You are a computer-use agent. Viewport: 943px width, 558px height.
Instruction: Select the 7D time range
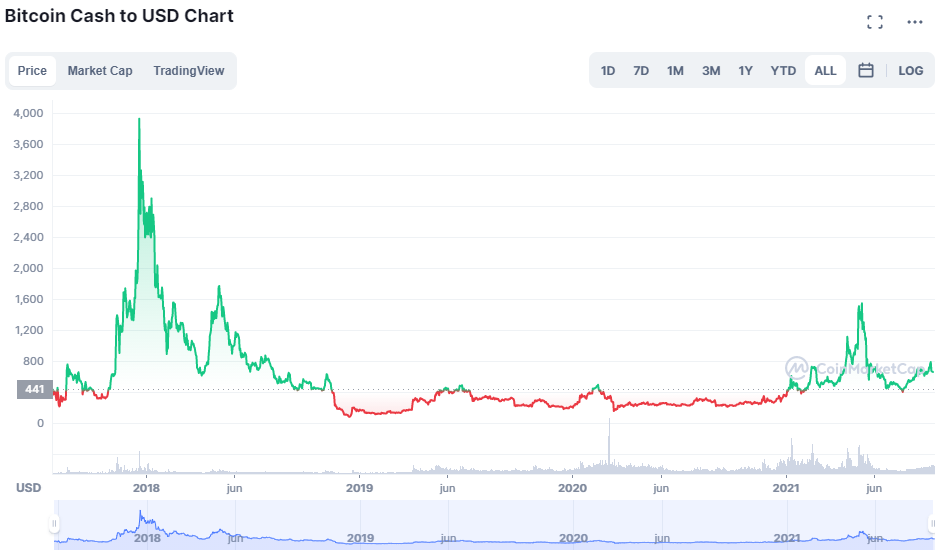pos(641,71)
